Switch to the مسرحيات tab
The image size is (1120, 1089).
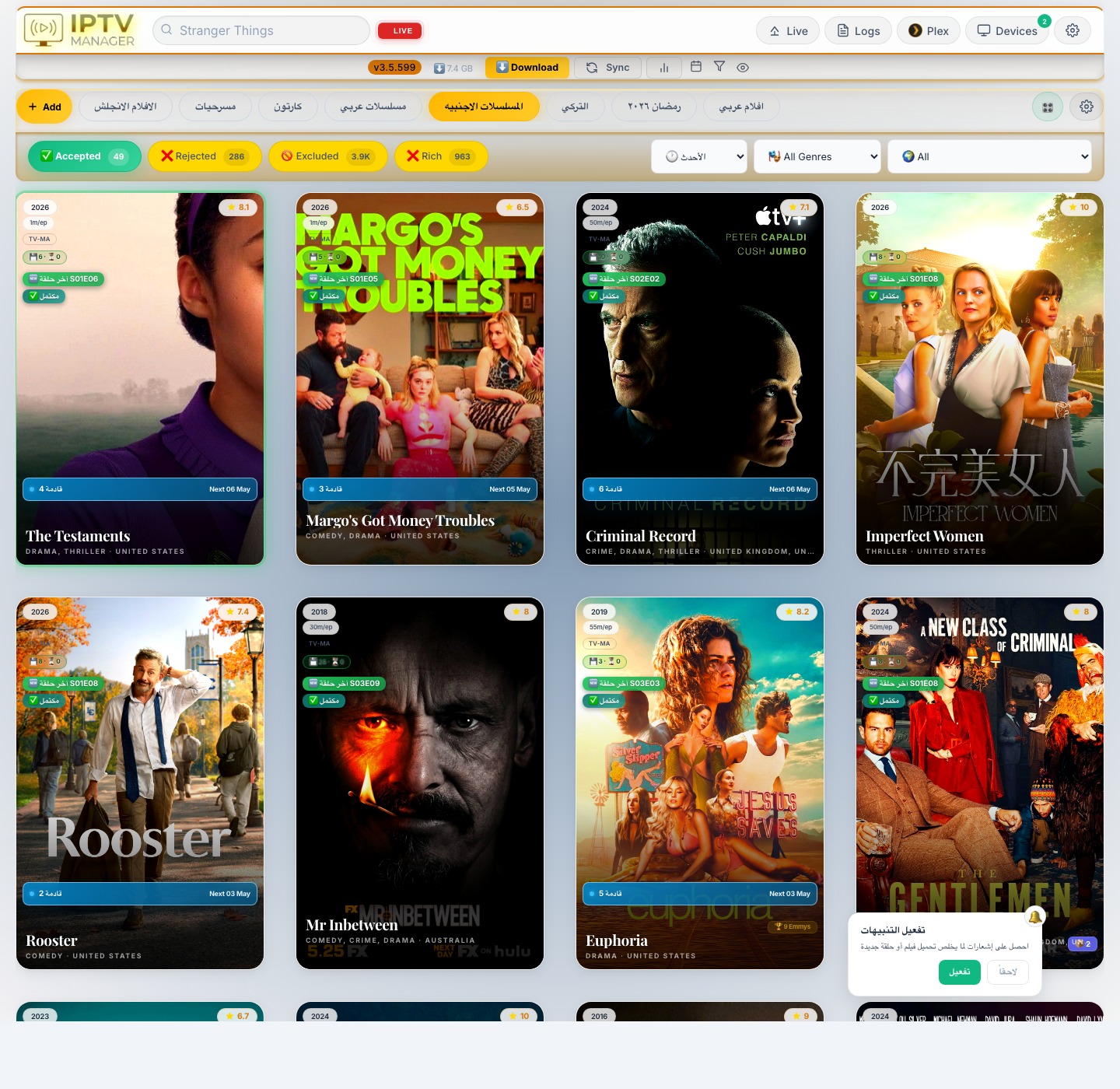pyautogui.click(x=215, y=107)
